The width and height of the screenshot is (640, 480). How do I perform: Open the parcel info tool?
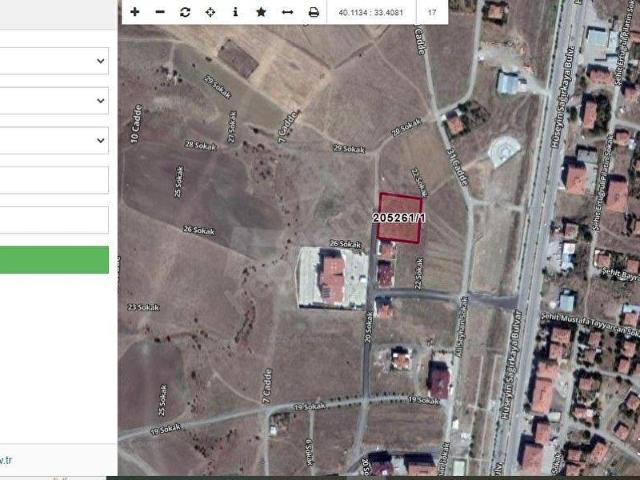coord(235,12)
